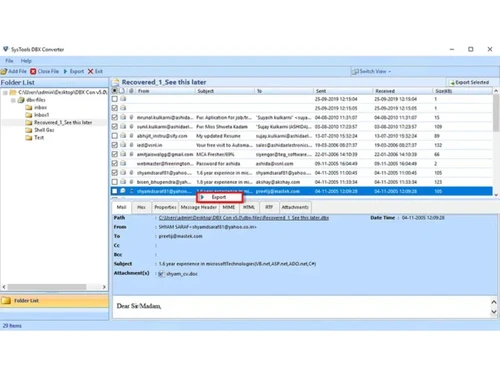The image size is (500, 375).
Task: Open the Switch View dropdown arrow
Action: [389, 72]
